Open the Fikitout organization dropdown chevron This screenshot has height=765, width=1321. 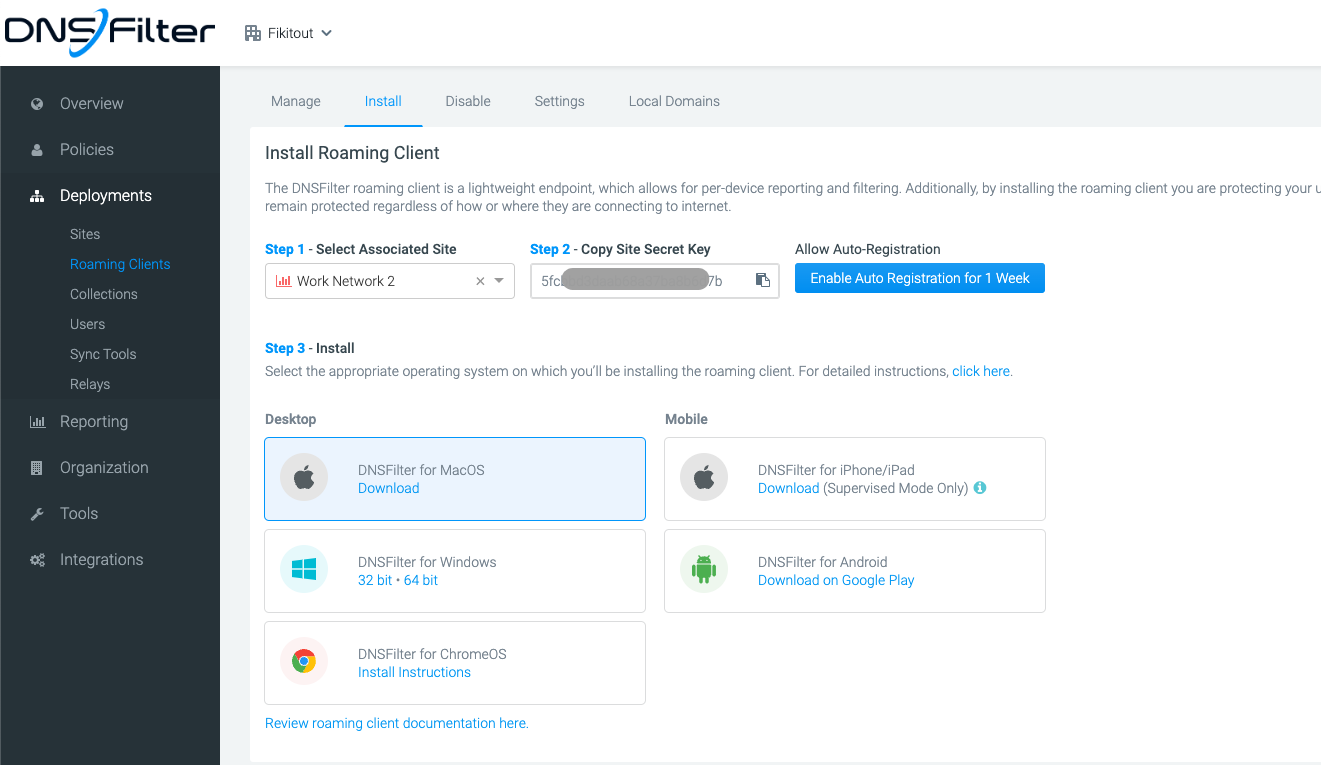click(326, 33)
